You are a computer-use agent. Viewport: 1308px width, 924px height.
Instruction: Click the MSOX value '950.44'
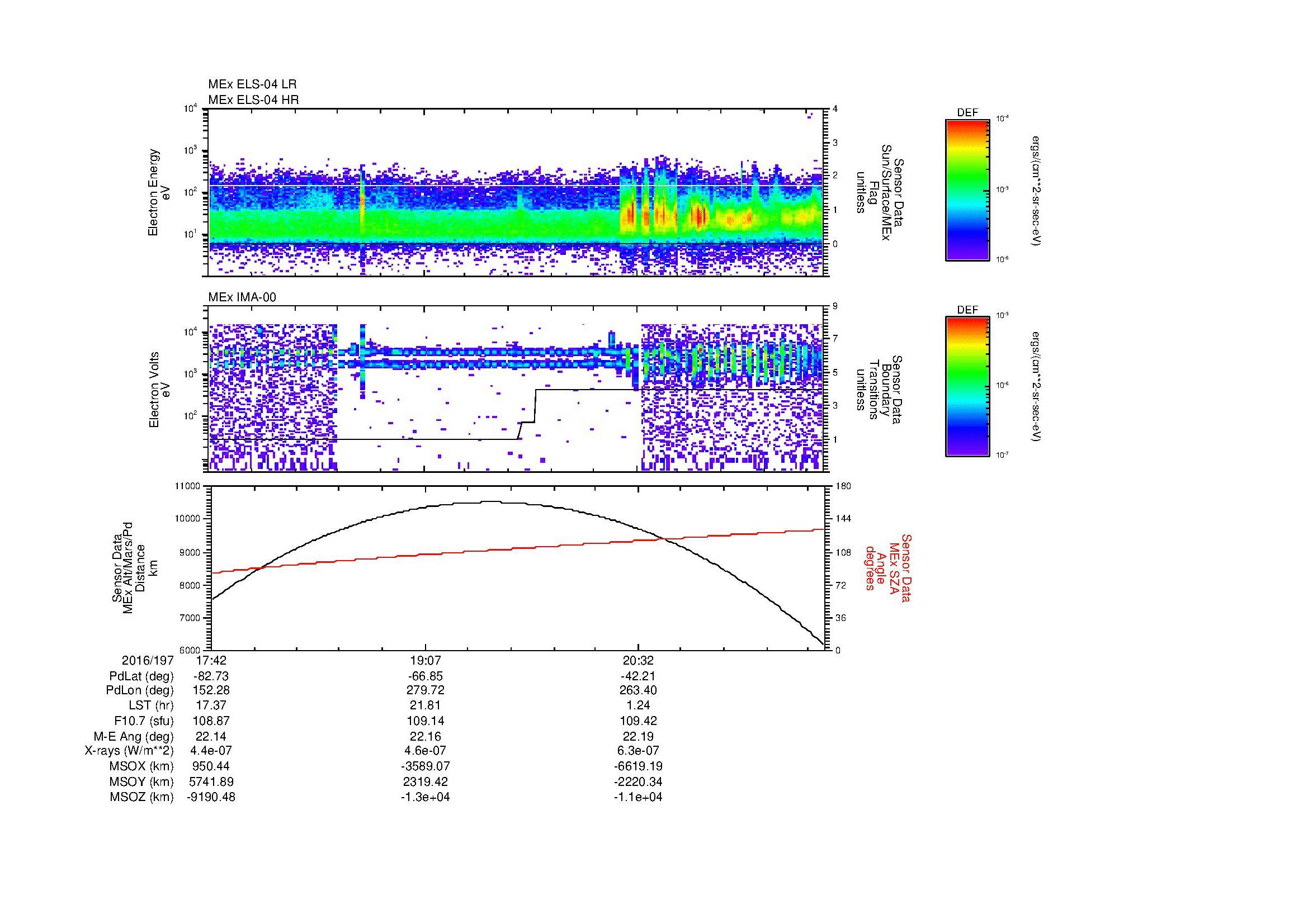click(x=211, y=766)
